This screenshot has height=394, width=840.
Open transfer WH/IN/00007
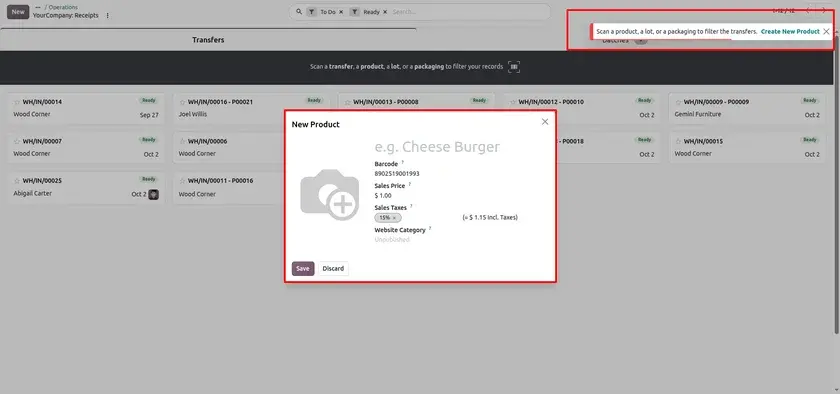(x=86, y=147)
